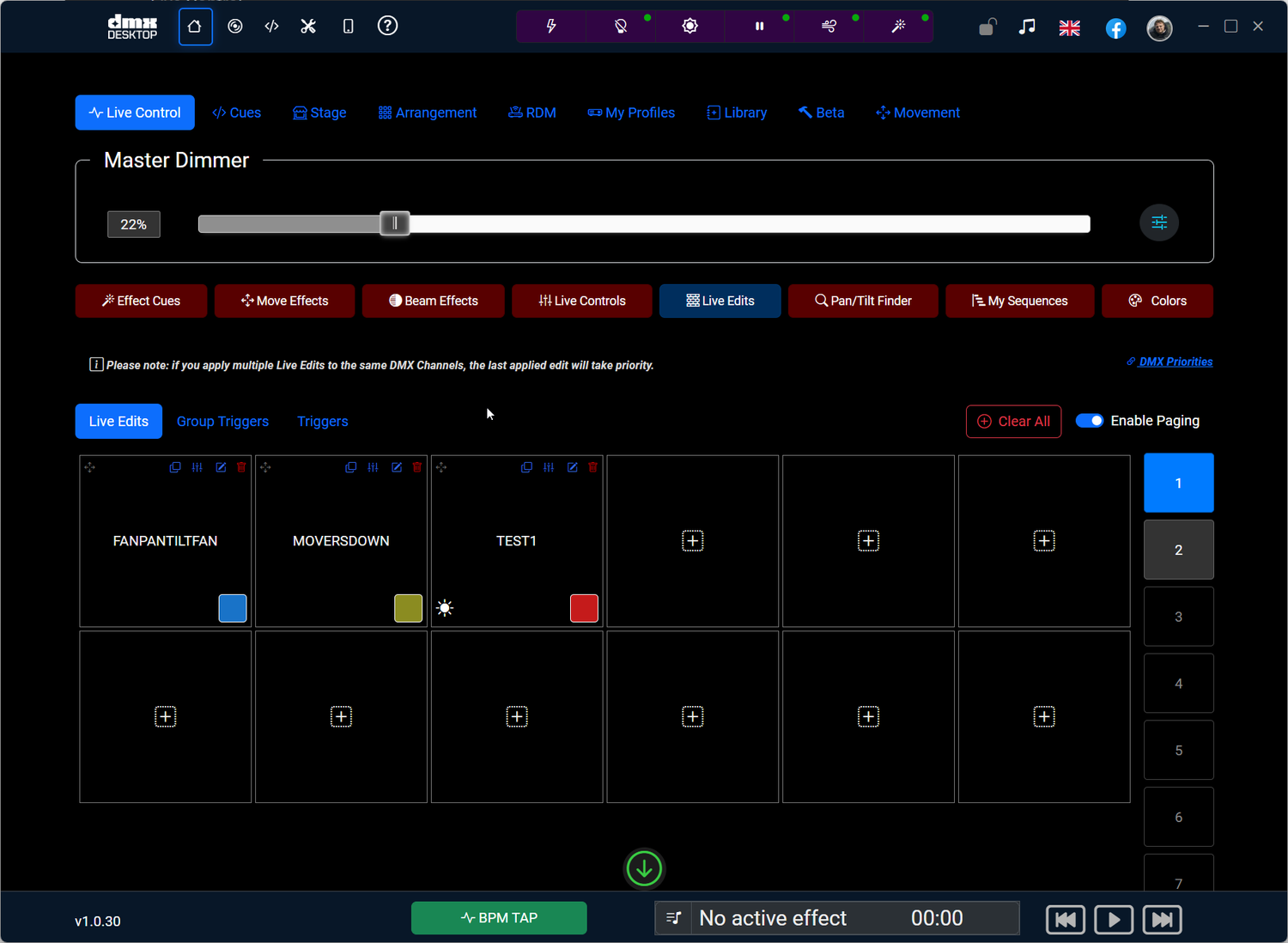The width and height of the screenshot is (1288, 943).
Task: Open the Beam Effects panel
Action: [x=433, y=301]
